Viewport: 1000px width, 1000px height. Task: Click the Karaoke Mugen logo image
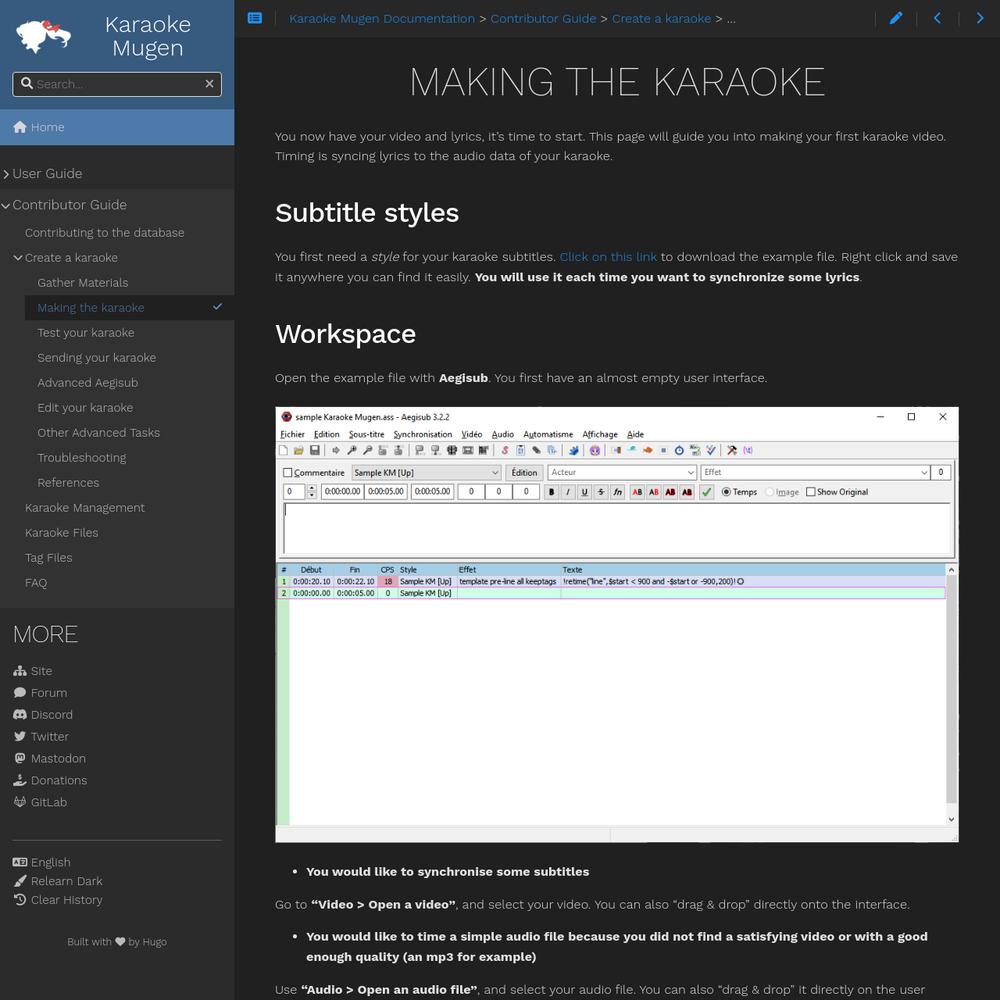(x=43, y=36)
